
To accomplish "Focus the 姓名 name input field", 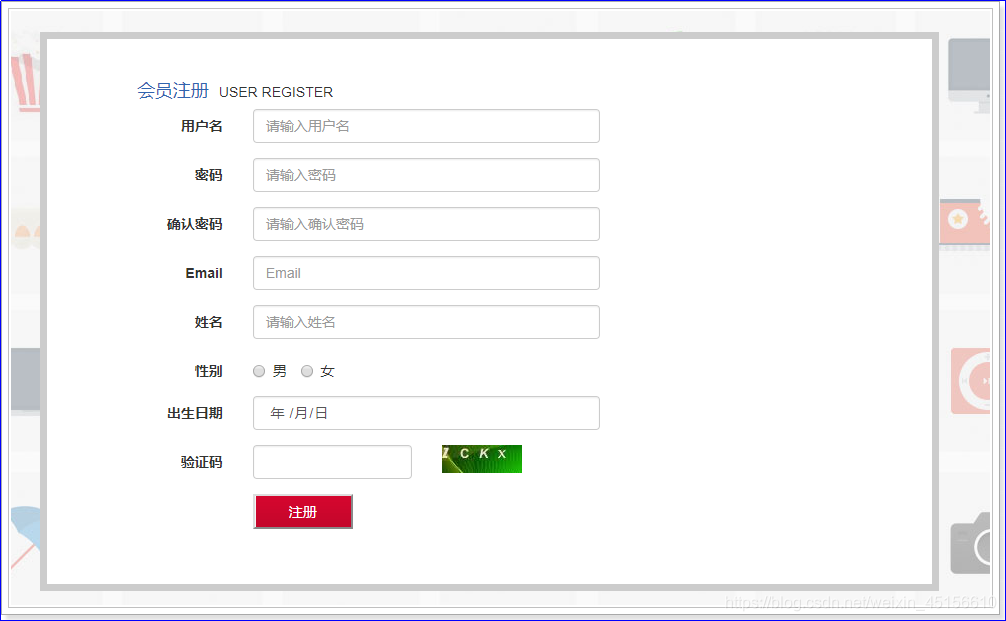I will (426, 322).
